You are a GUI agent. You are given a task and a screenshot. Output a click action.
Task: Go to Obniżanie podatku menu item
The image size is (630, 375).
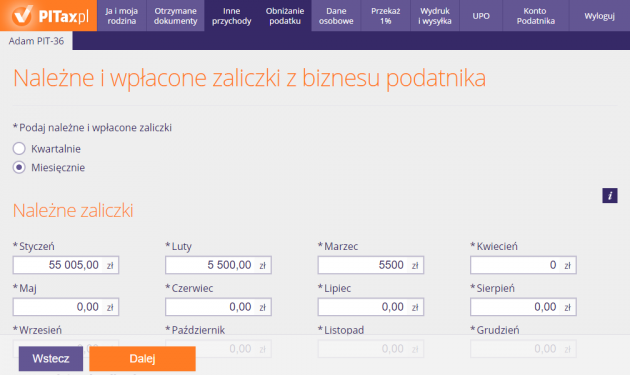pyautogui.click(x=285, y=16)
